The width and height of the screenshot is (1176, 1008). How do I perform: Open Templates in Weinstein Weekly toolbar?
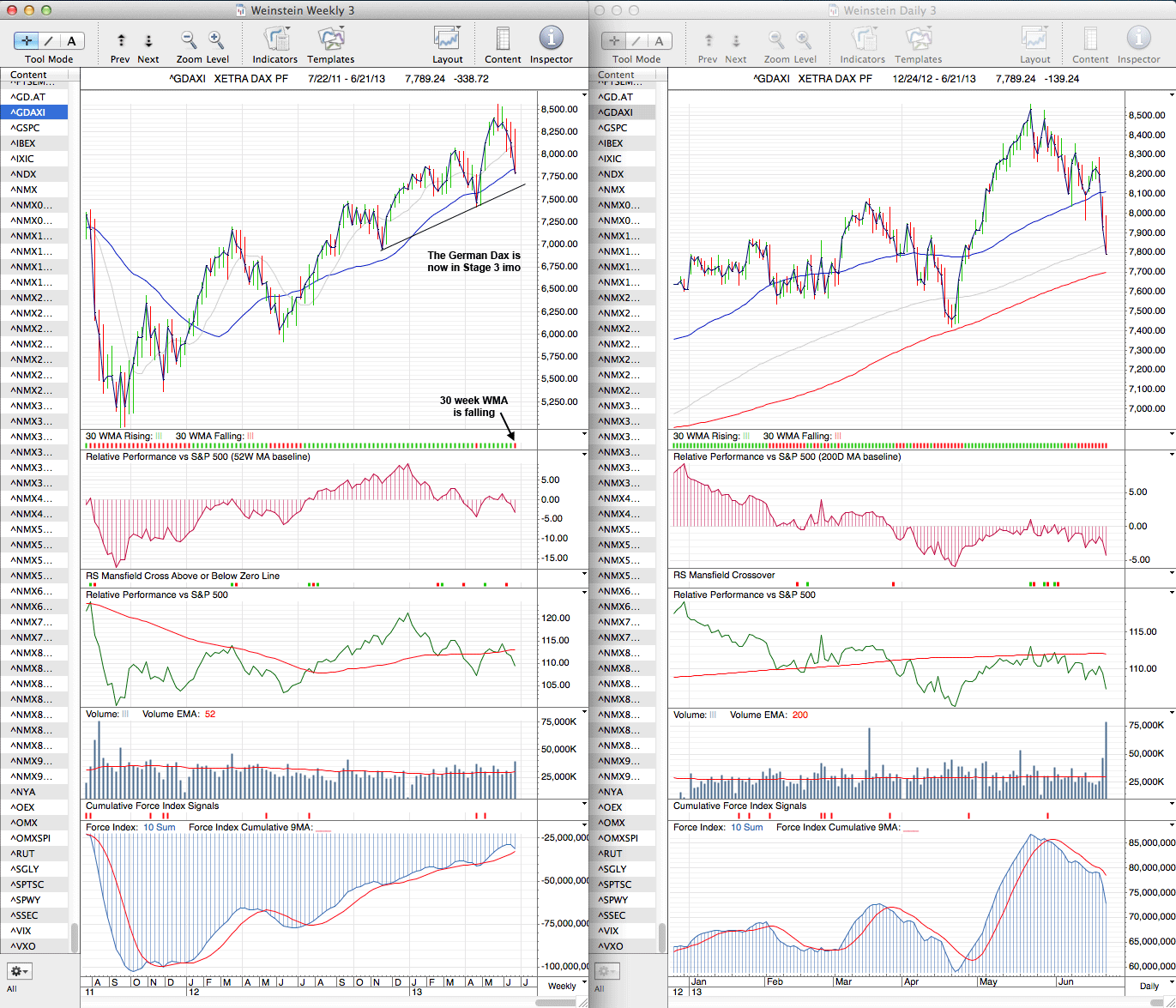[x=331, y=39]
